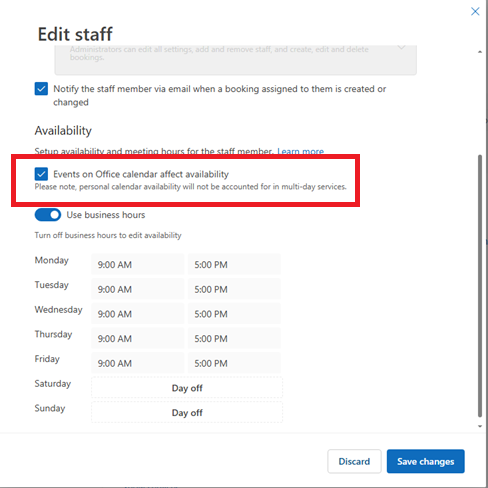Select Friday end time 5:00 PM
This screenshot has width=488, height=488.
(x=234, y=363)
